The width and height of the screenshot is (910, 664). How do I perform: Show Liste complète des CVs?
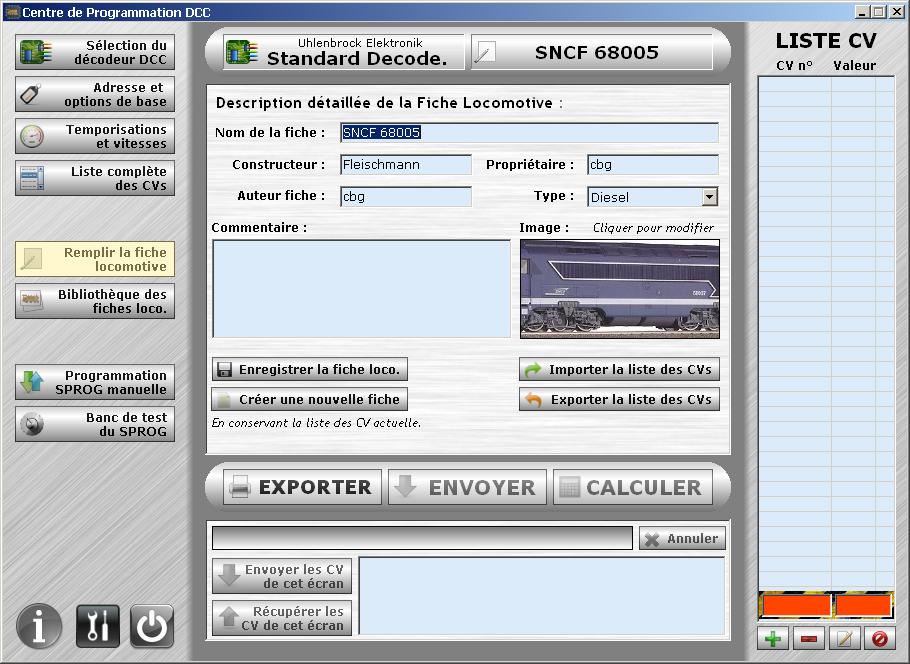[95, 178]
